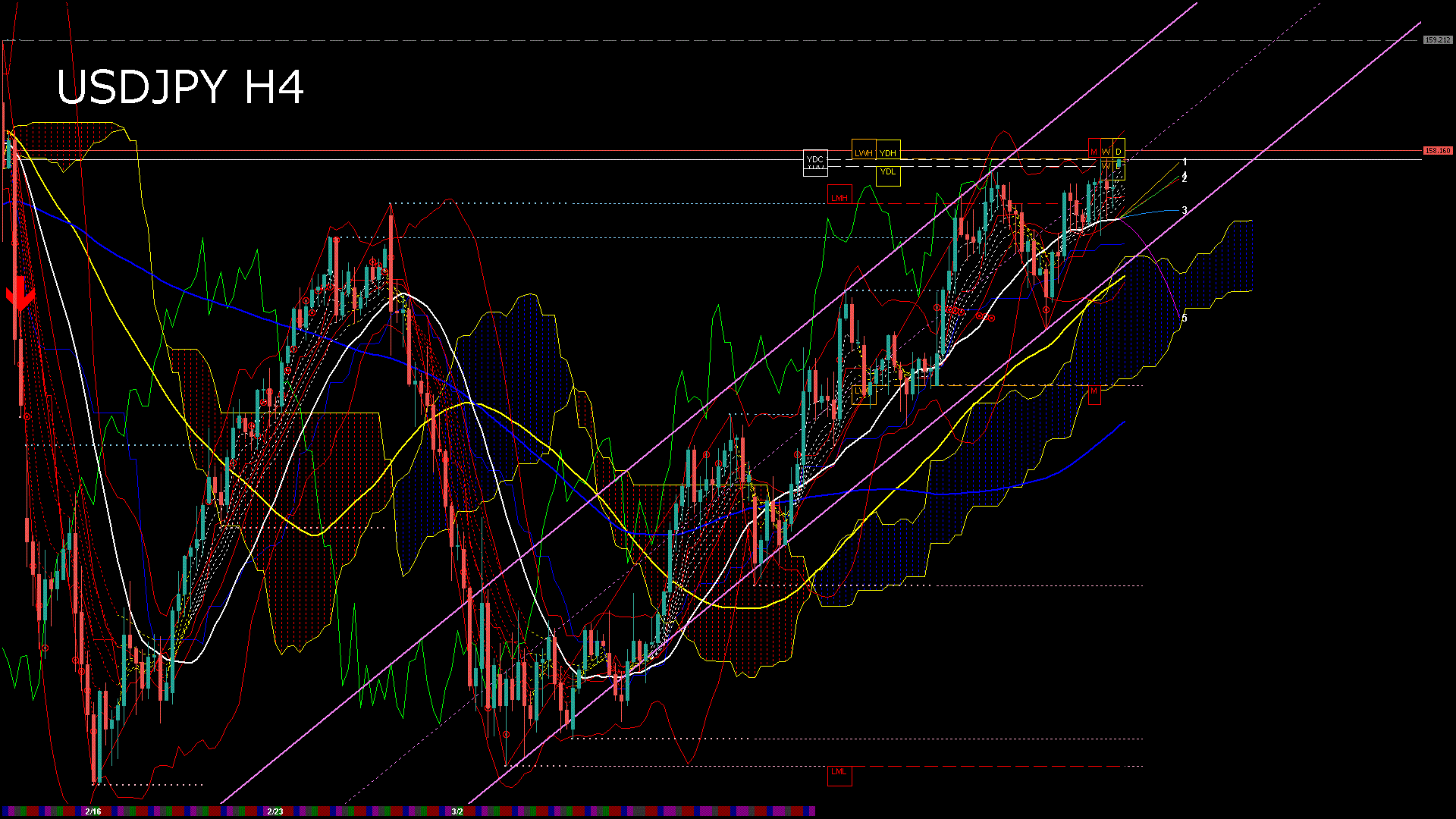Click projection line label 5
Image resolution: width=1456 pixels, height=819 pixels.
[x=1185, y=318]
